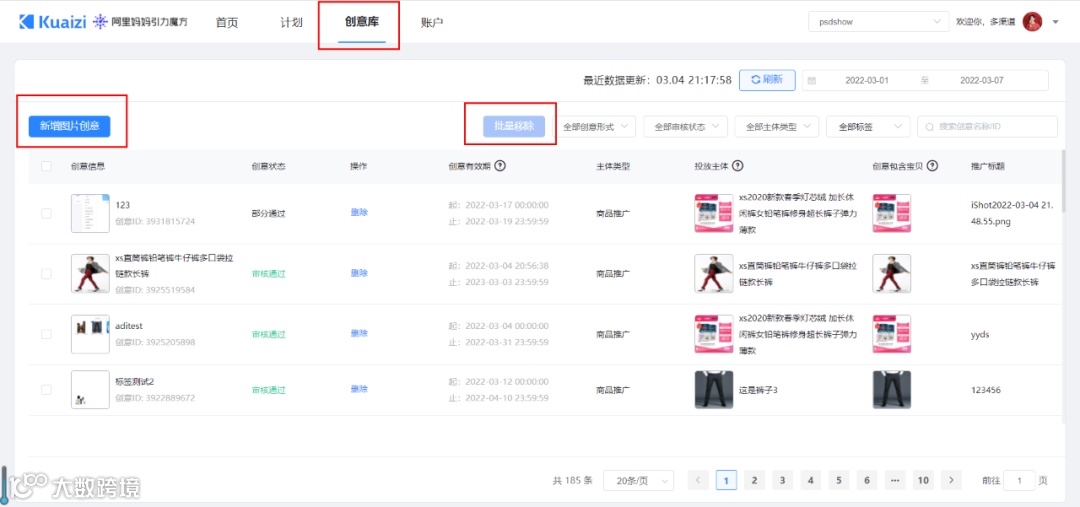Expand 全部创意形式 filter dropdown

click(595, 127)
